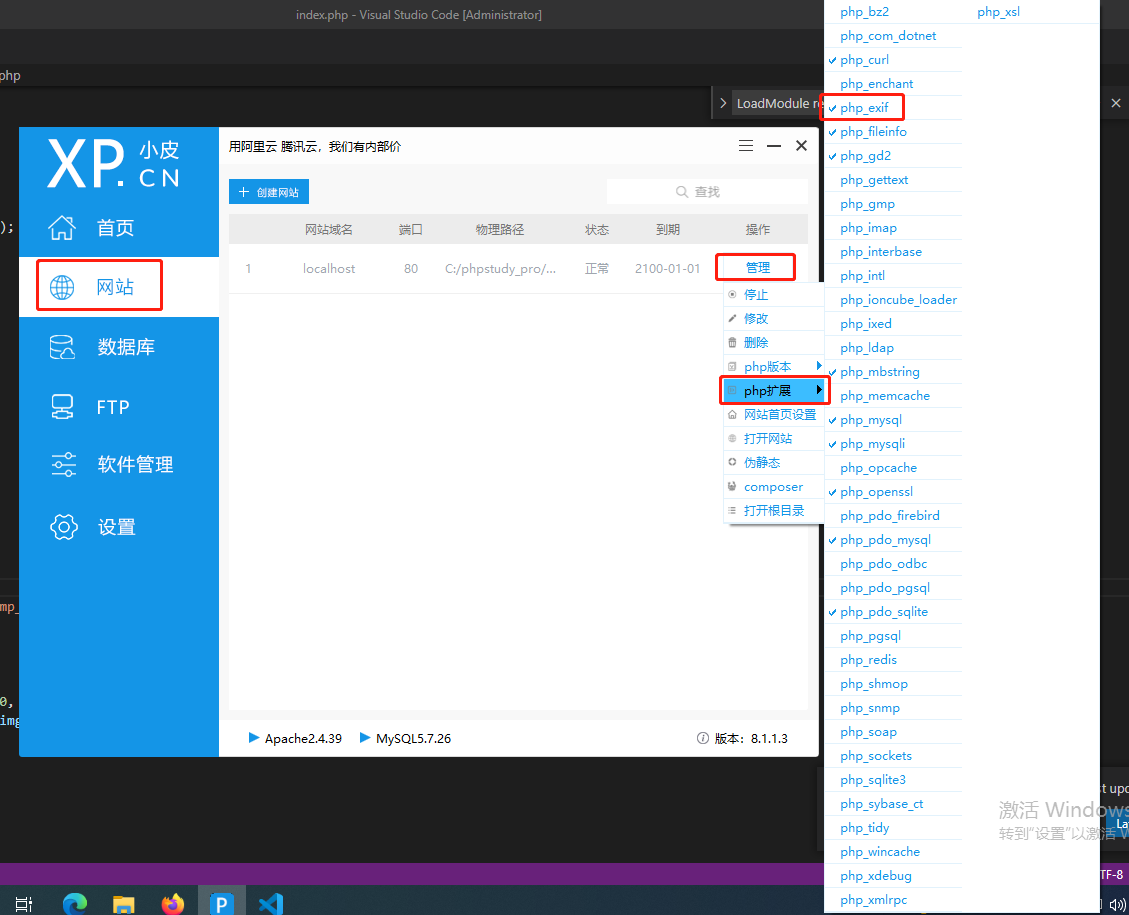Select 打开根目录 menu entry
Image resolution: width=1129 pixels, height=915 pixels.
pyautogui.click(x=774, y=510)
